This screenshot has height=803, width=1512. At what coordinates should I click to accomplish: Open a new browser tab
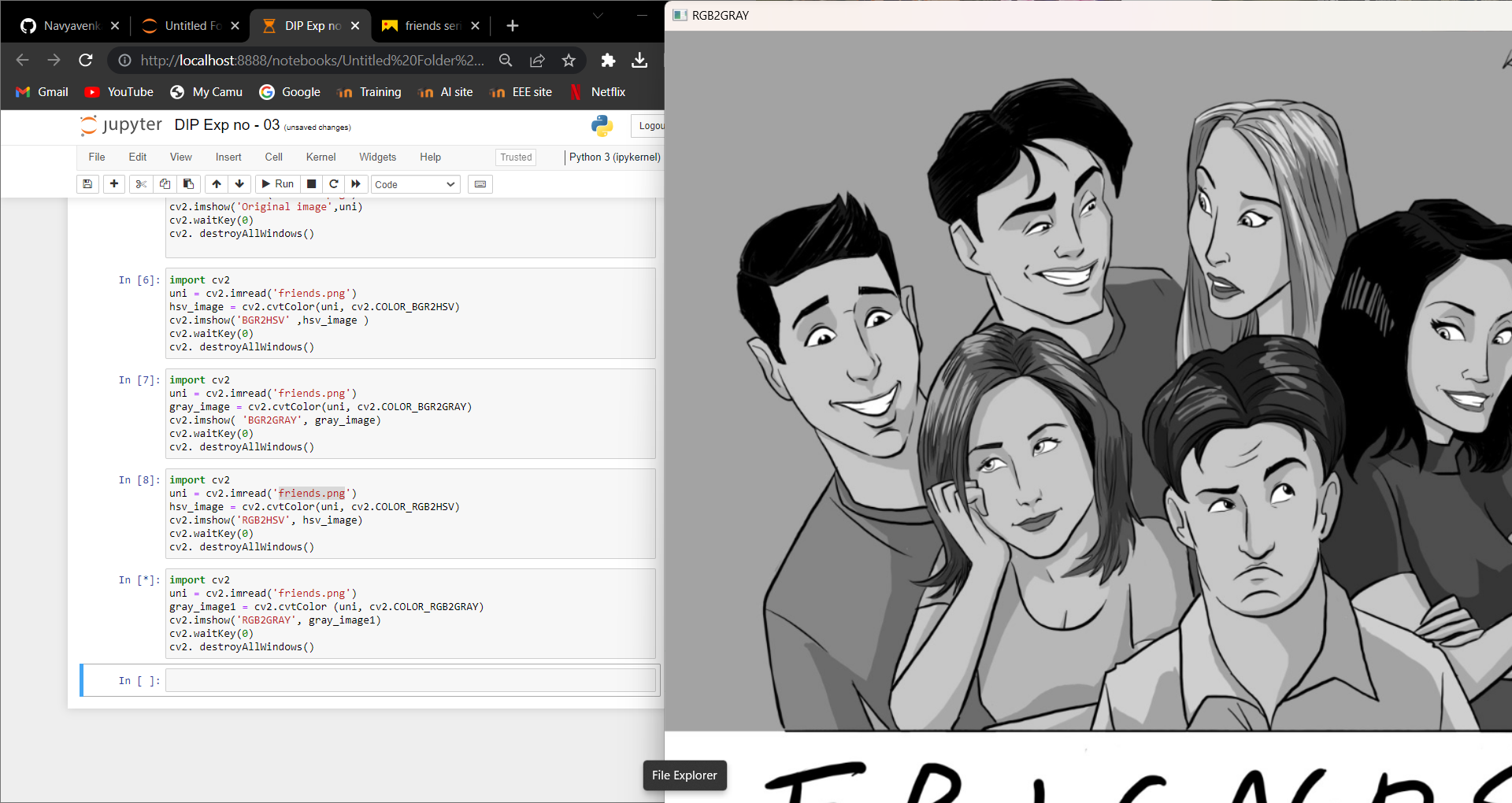[x=513, y=26]
